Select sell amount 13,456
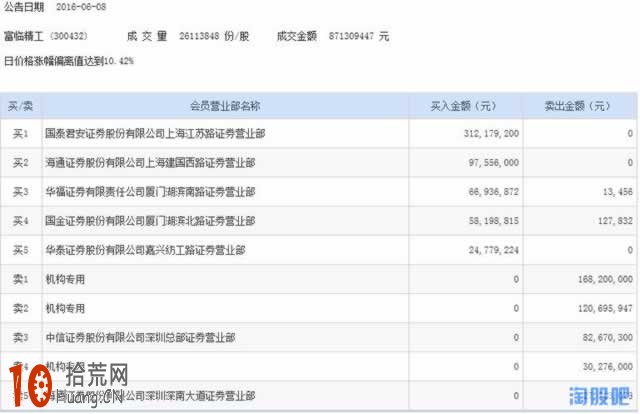Image resolution: width=640 pixels, height=414 pixels. point(618,192)
